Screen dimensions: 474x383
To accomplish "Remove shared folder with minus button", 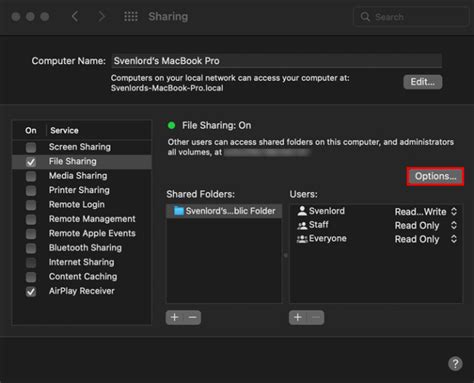I will pyautogui.click(x=192, y=317).
